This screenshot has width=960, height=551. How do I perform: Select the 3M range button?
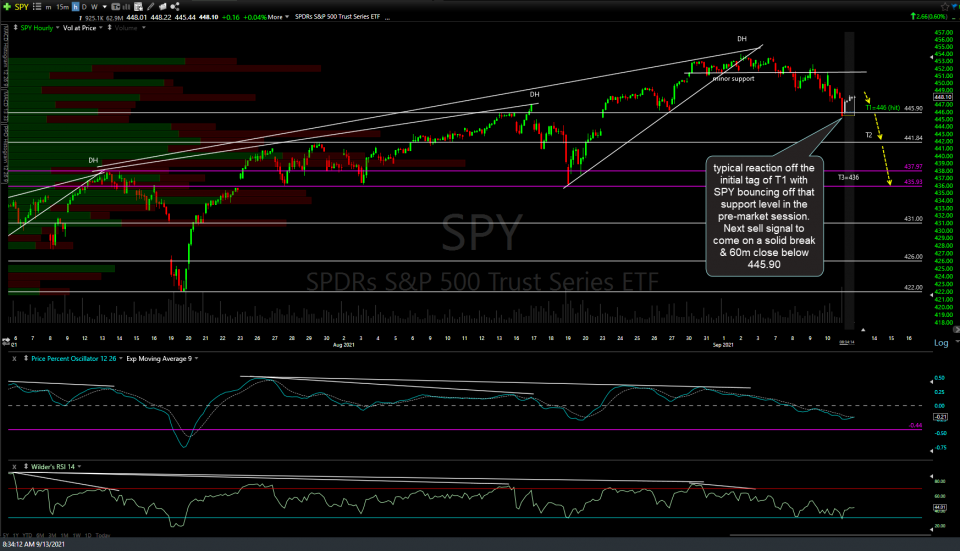coord(53,535)
